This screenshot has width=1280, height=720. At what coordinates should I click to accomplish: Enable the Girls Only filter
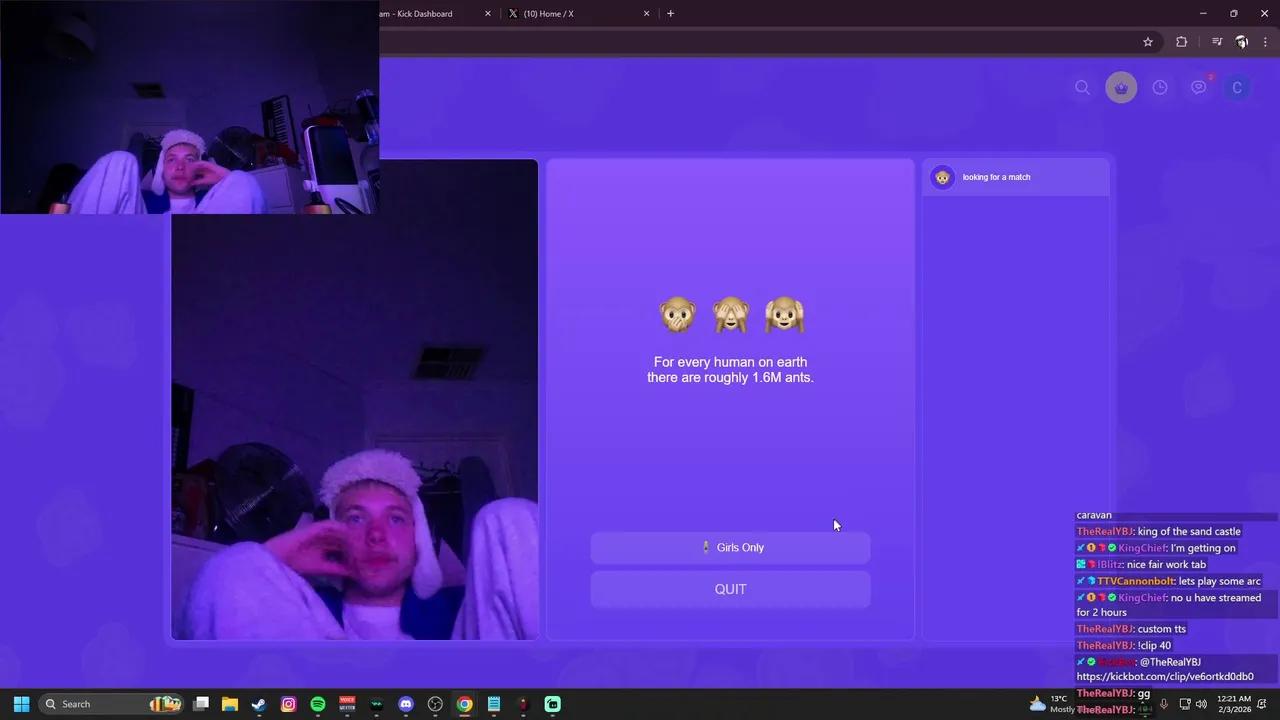(730, 548)
